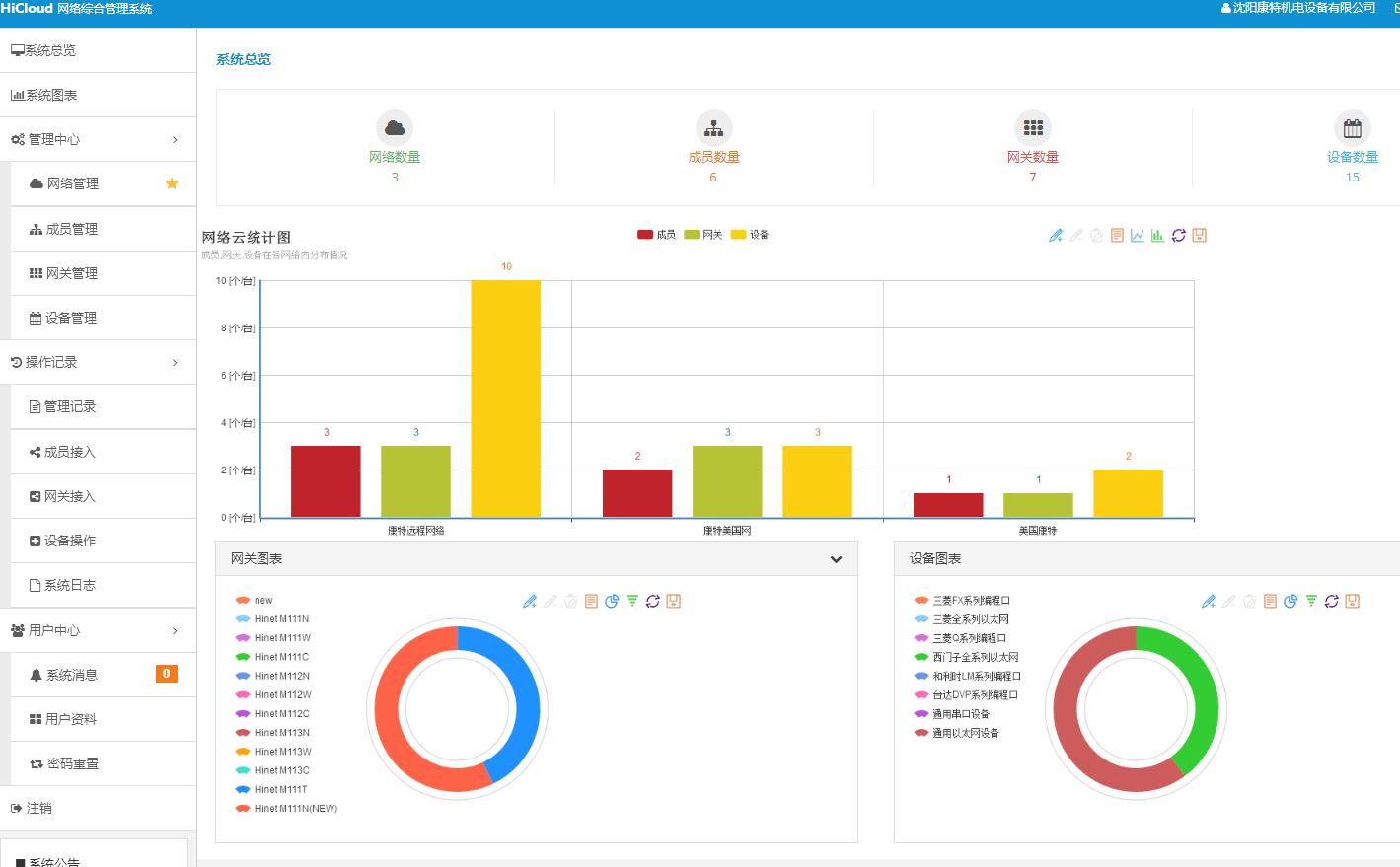Click the HiCloud 网络综合管理系统 title
This screenshot has width=1400, height=867.
76,8
